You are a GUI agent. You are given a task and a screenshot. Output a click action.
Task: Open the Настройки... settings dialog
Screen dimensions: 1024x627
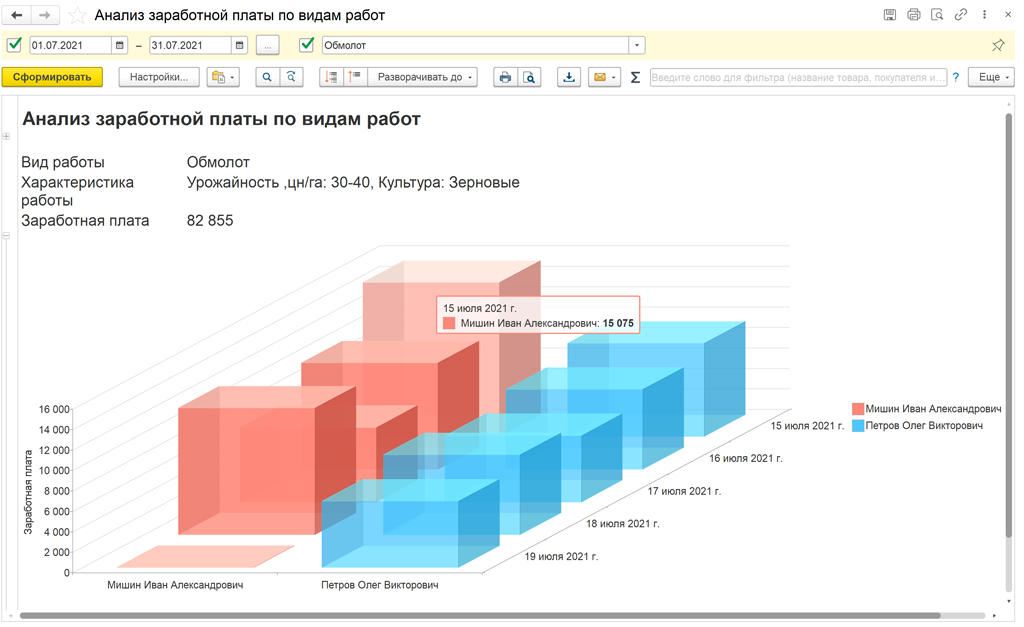159,77
